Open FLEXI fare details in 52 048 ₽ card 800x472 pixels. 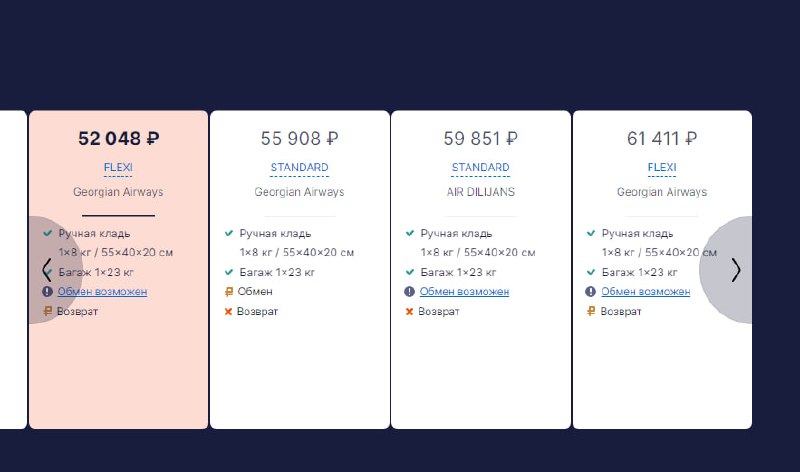tap(118, 167)
